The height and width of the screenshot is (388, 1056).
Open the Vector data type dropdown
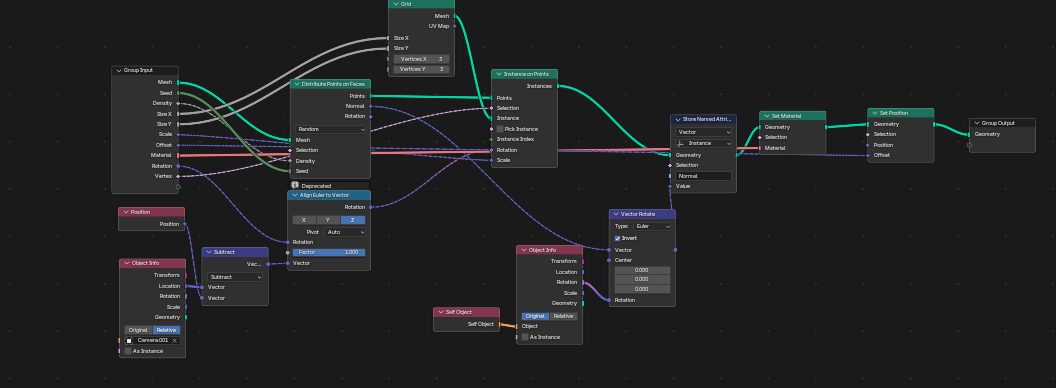[x=703, y=132]
